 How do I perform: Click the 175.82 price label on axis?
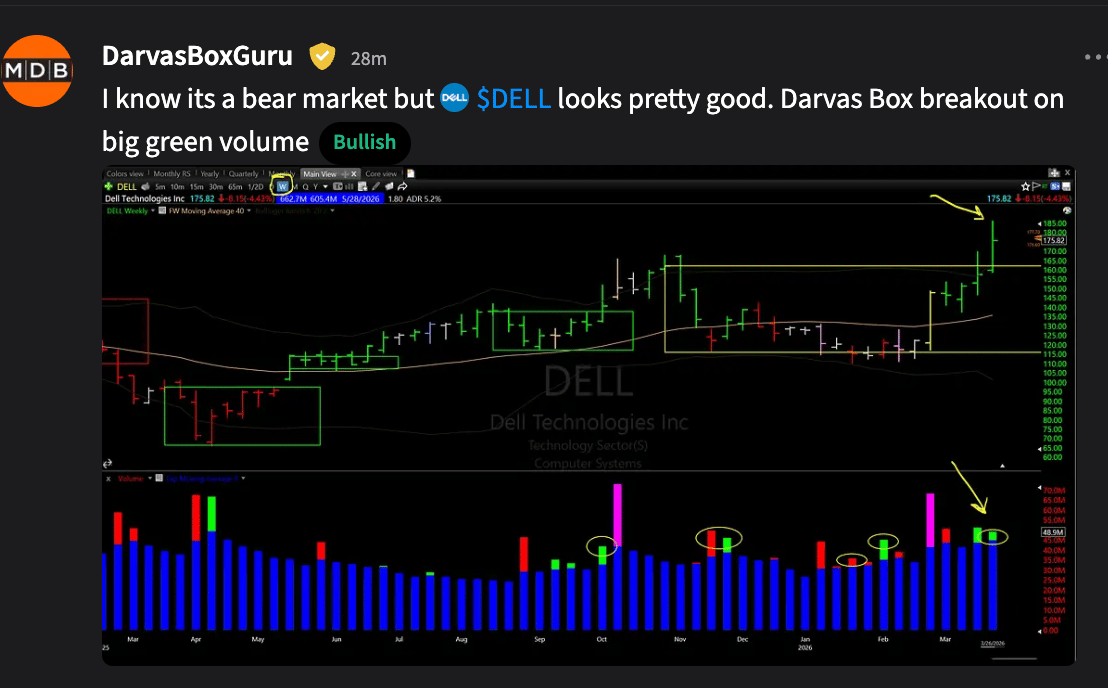pos(1054,241)
